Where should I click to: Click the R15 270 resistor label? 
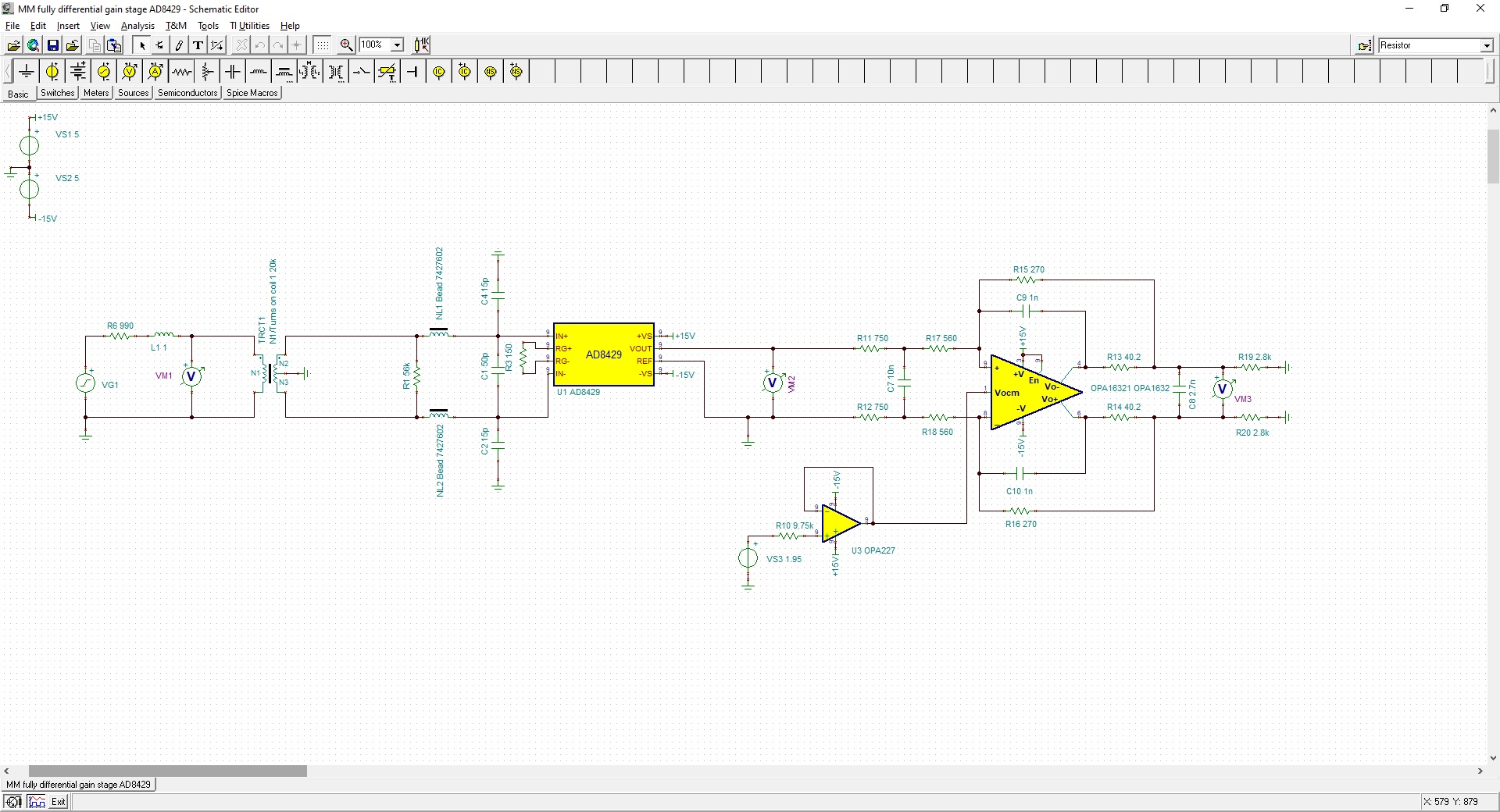pyautogui.click(x=1029, y=269)
